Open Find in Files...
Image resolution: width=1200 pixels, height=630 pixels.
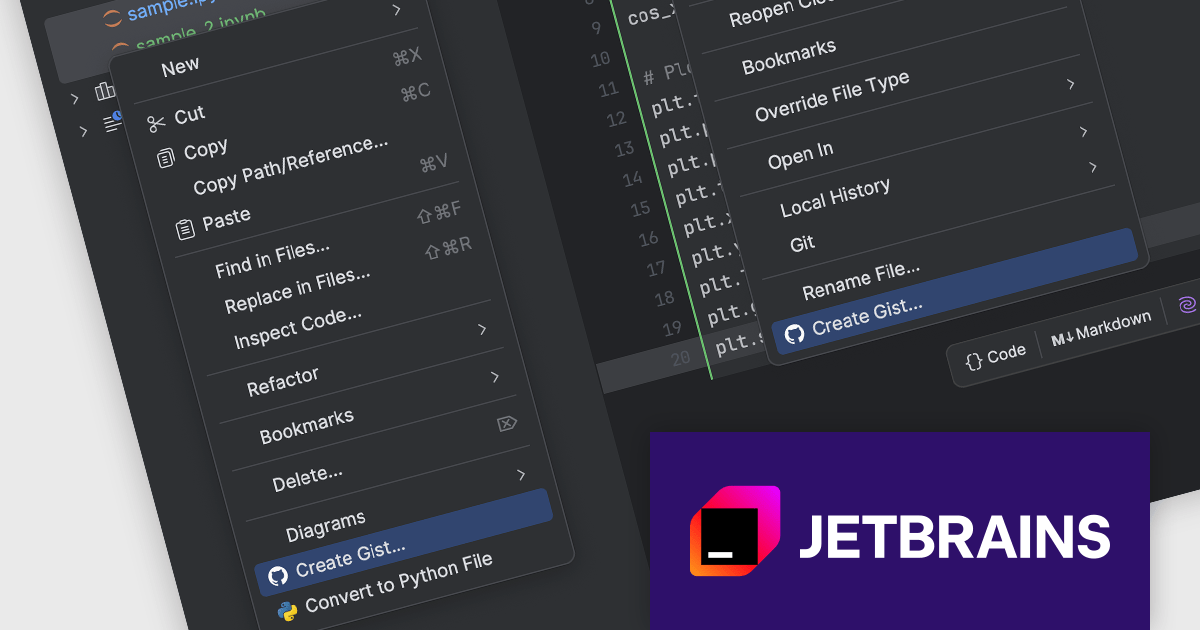pos(273,257)
